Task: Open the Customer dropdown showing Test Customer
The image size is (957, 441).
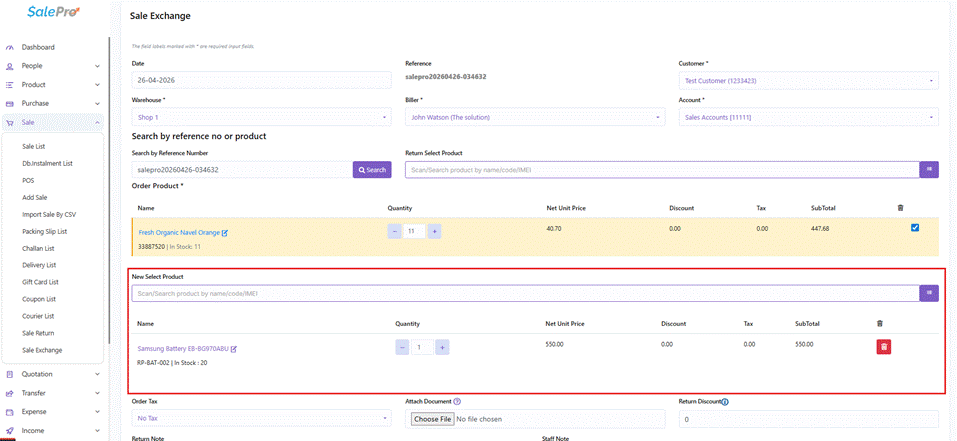Action: coord(809,81)
